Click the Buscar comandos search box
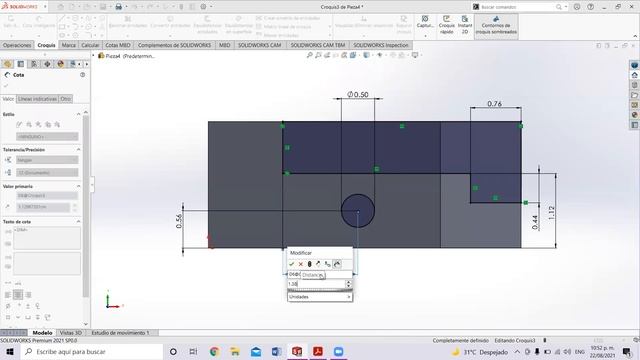The width and height of the screenshot is (640, 360). pos(516,7)
